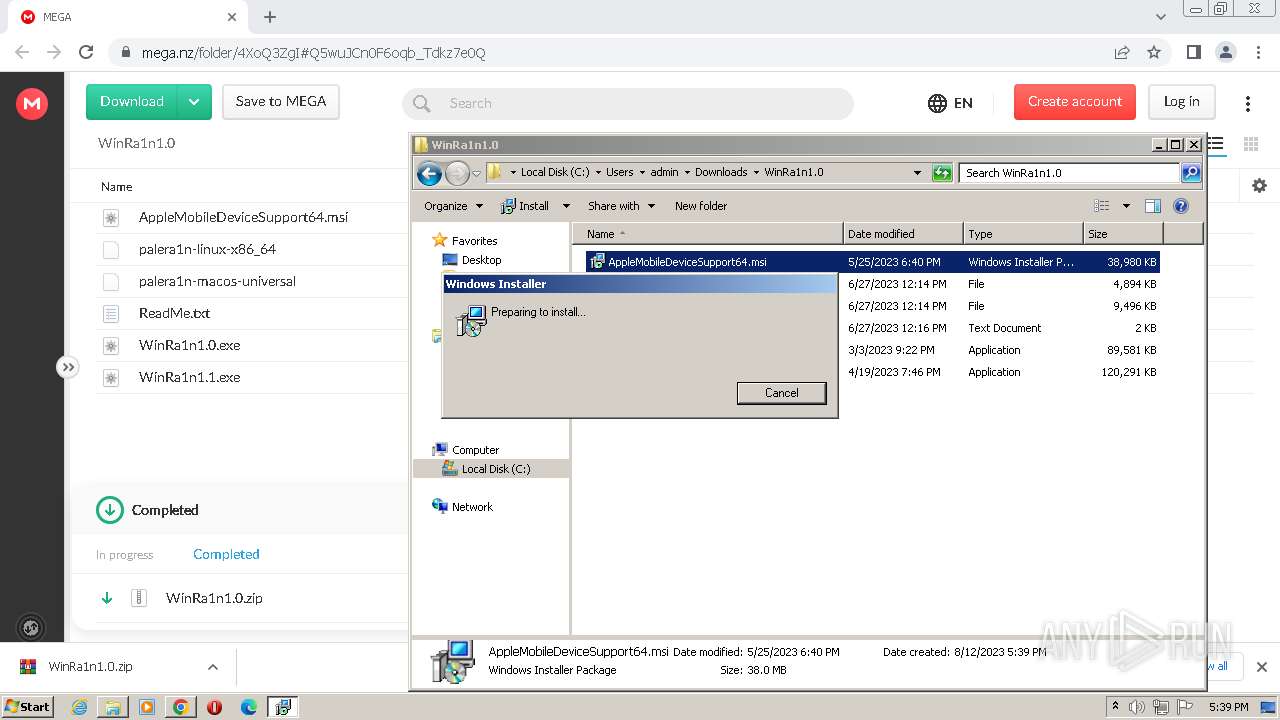Open the Install button's dropdown arrow

pos(565,206)
